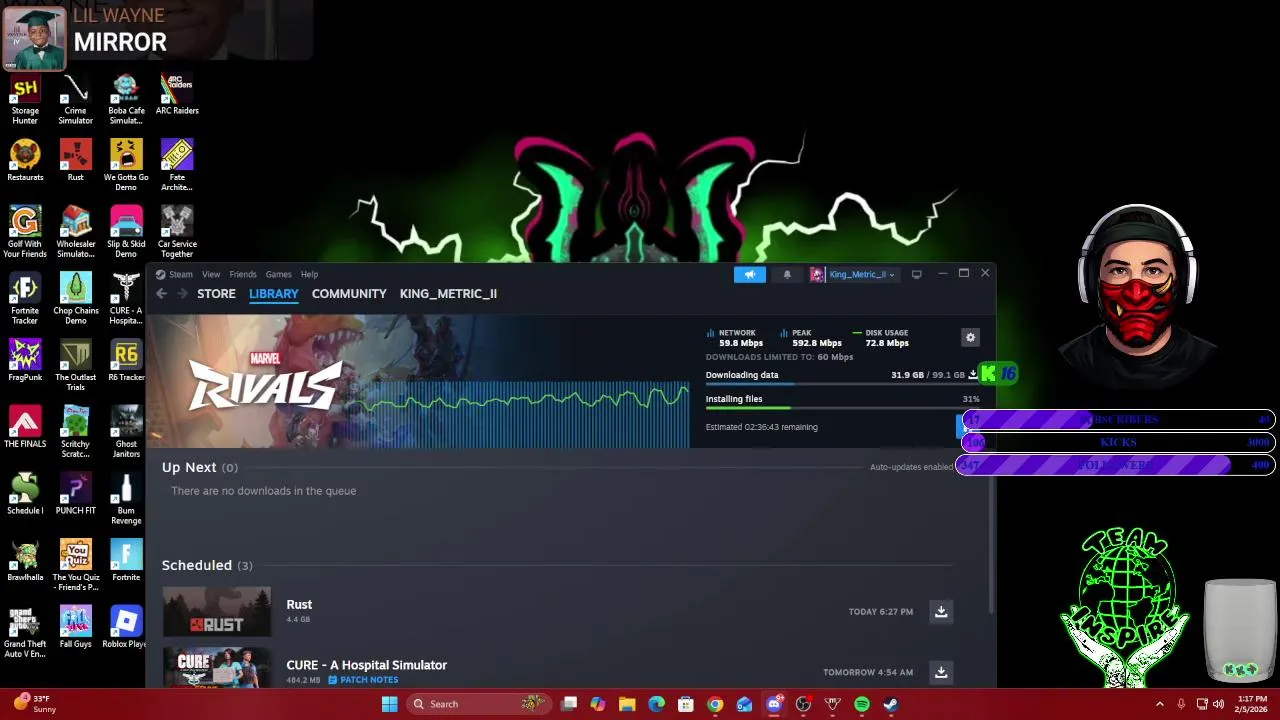
Task: Open the Friends menu
Action: click(x=243, y=274)
